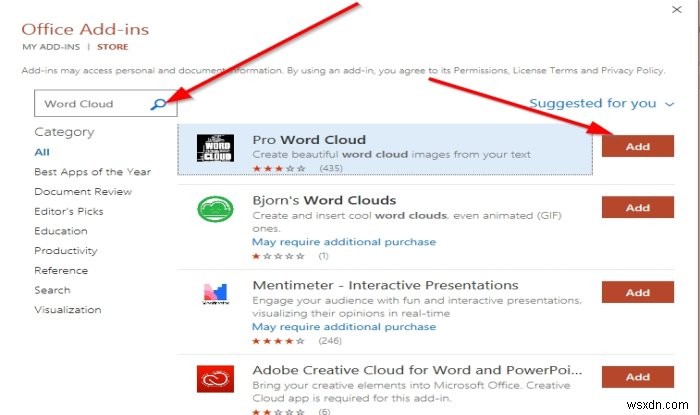The height and width of the screenshot is (415, 700).
Task: Select the Education category
Action: point(61,231)
